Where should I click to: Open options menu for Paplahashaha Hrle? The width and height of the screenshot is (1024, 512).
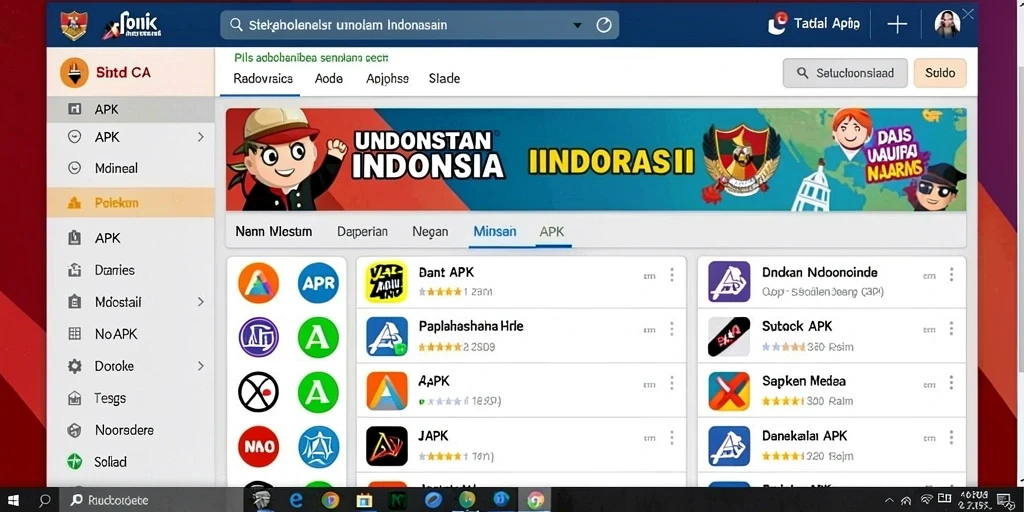coord(671,330)
